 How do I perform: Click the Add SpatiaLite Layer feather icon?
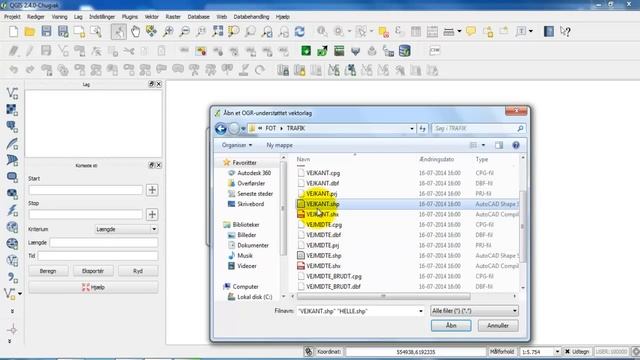coord(12,144)
